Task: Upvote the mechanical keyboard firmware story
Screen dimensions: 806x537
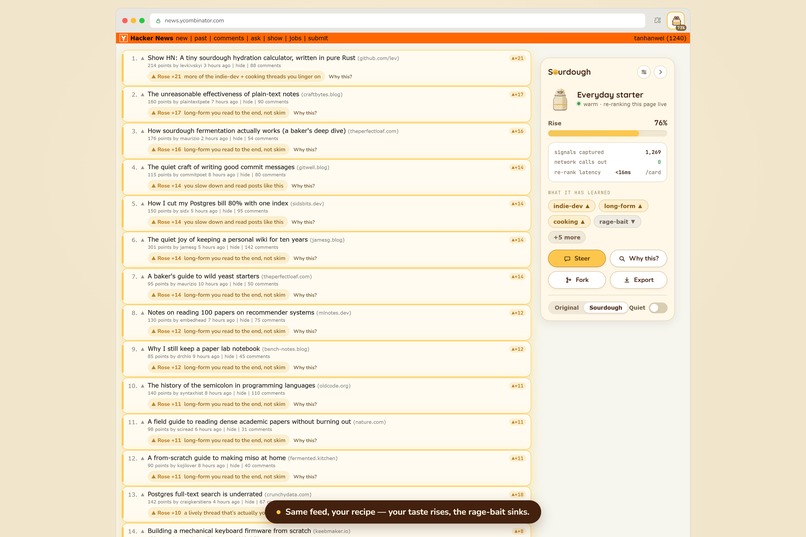Action: pos(142,531)
